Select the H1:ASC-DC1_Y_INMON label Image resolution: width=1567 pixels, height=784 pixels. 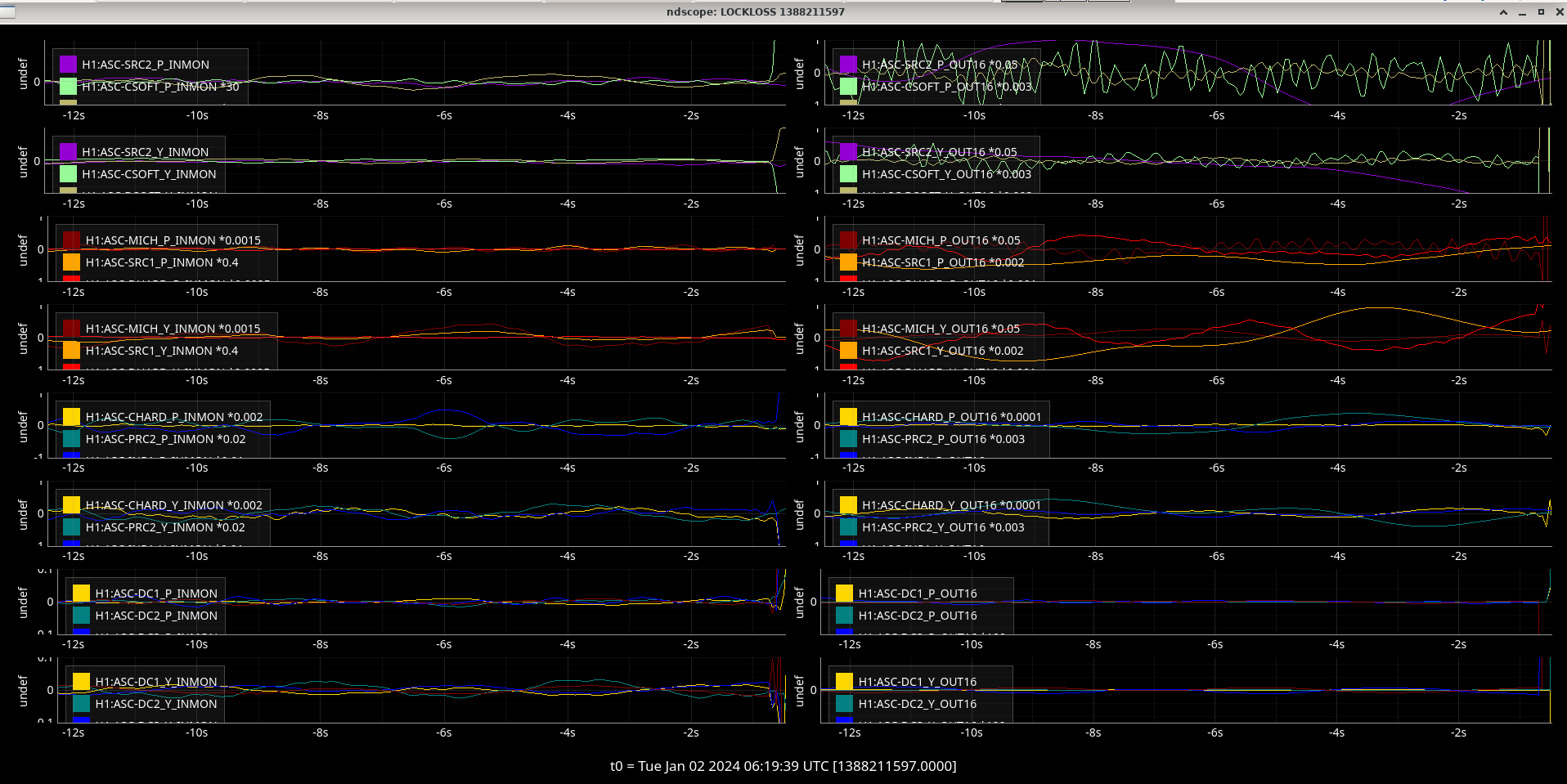click(x=156, y=682)
